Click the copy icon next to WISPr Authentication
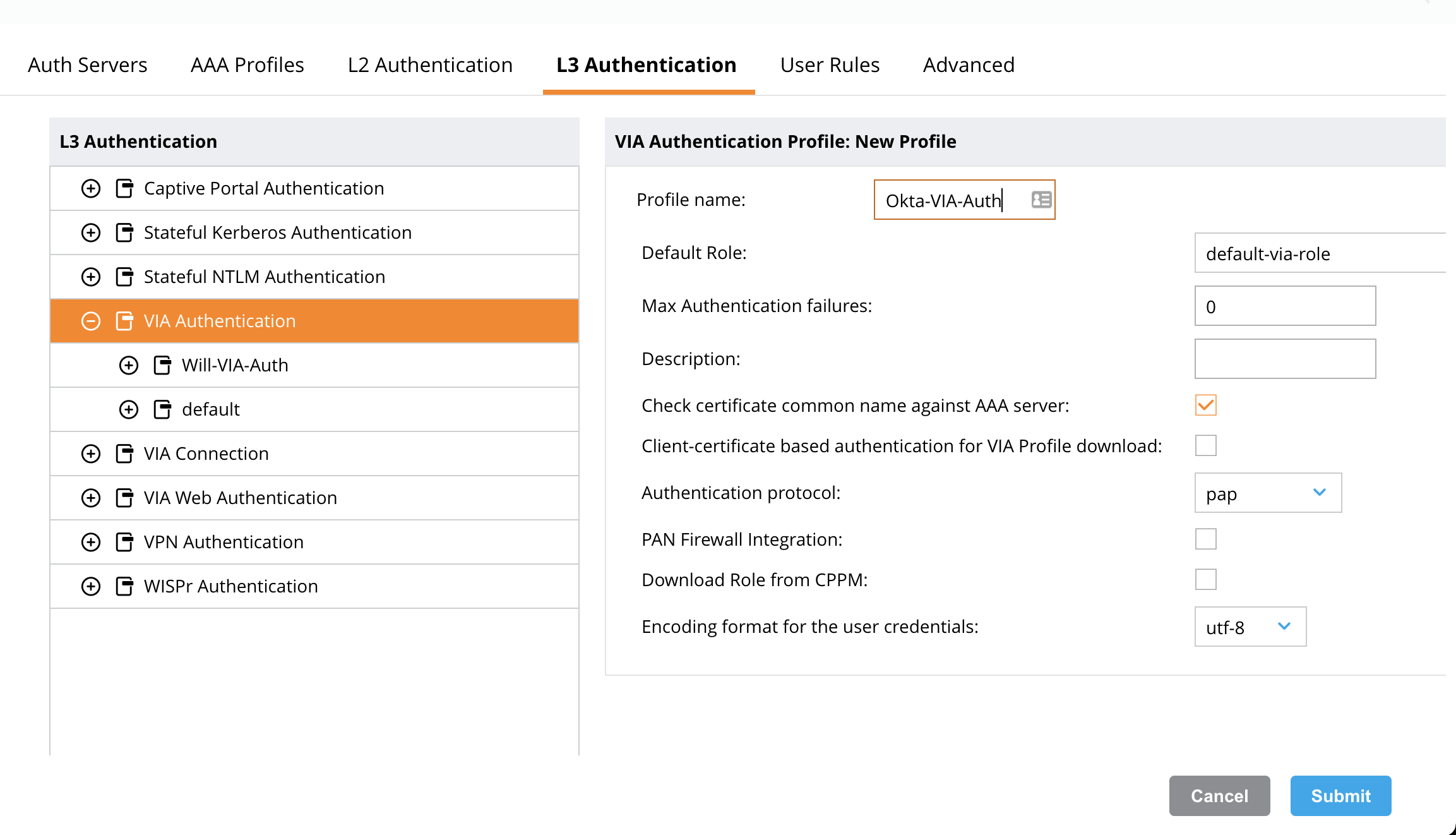The image size is (1456, 835). (124, 586)
